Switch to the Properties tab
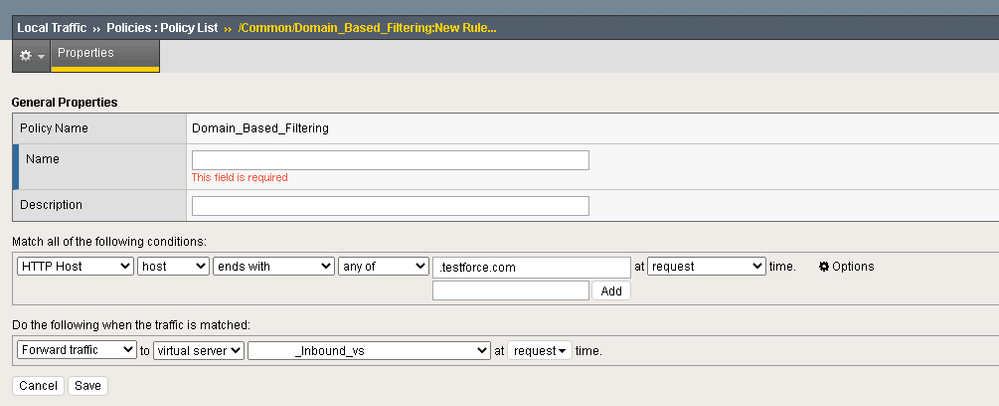The width and height of the screenshot is (999, 406). click(x=86, y=53)
